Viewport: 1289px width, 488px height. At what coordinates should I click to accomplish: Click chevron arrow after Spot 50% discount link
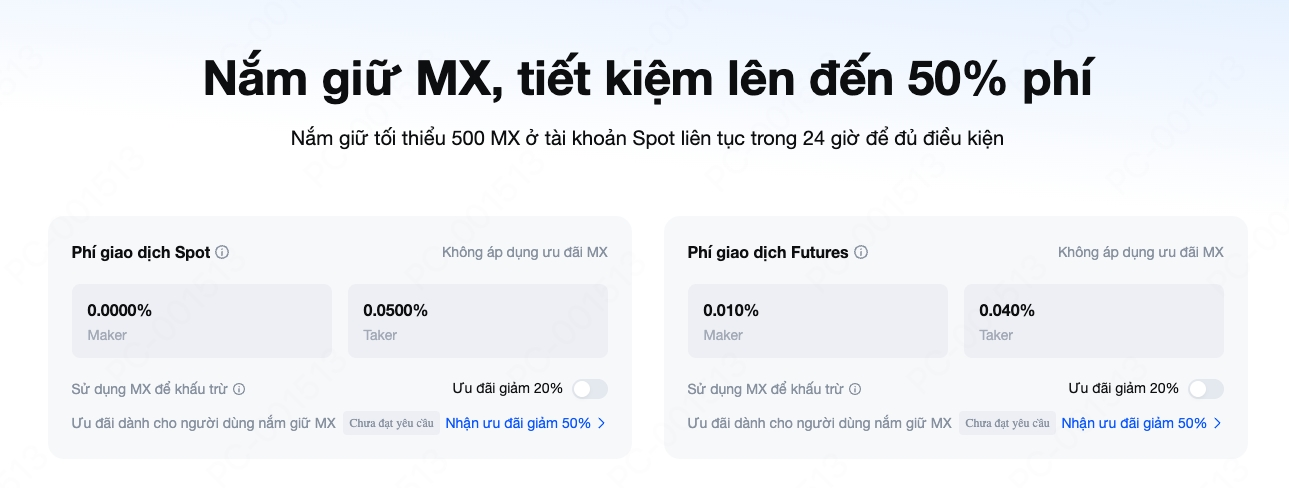coord(602,423)
